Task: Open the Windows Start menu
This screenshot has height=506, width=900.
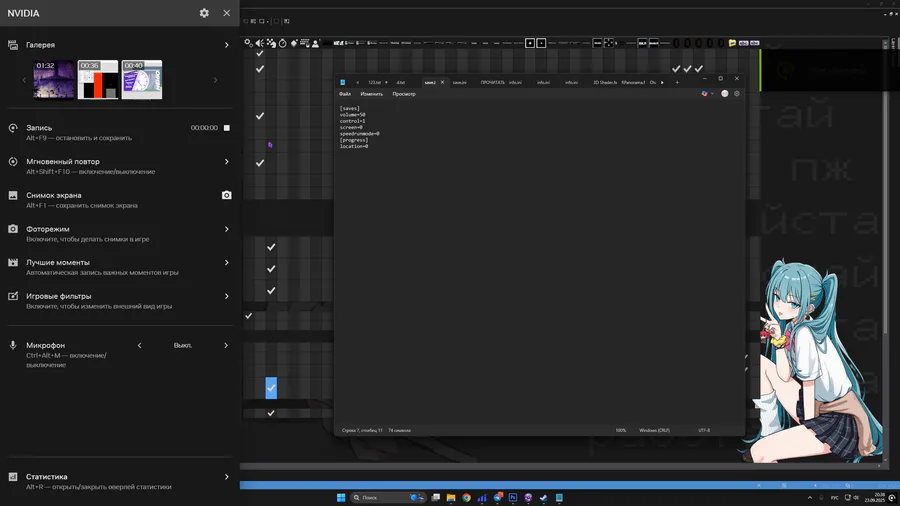Action: [x=341, y=497]
